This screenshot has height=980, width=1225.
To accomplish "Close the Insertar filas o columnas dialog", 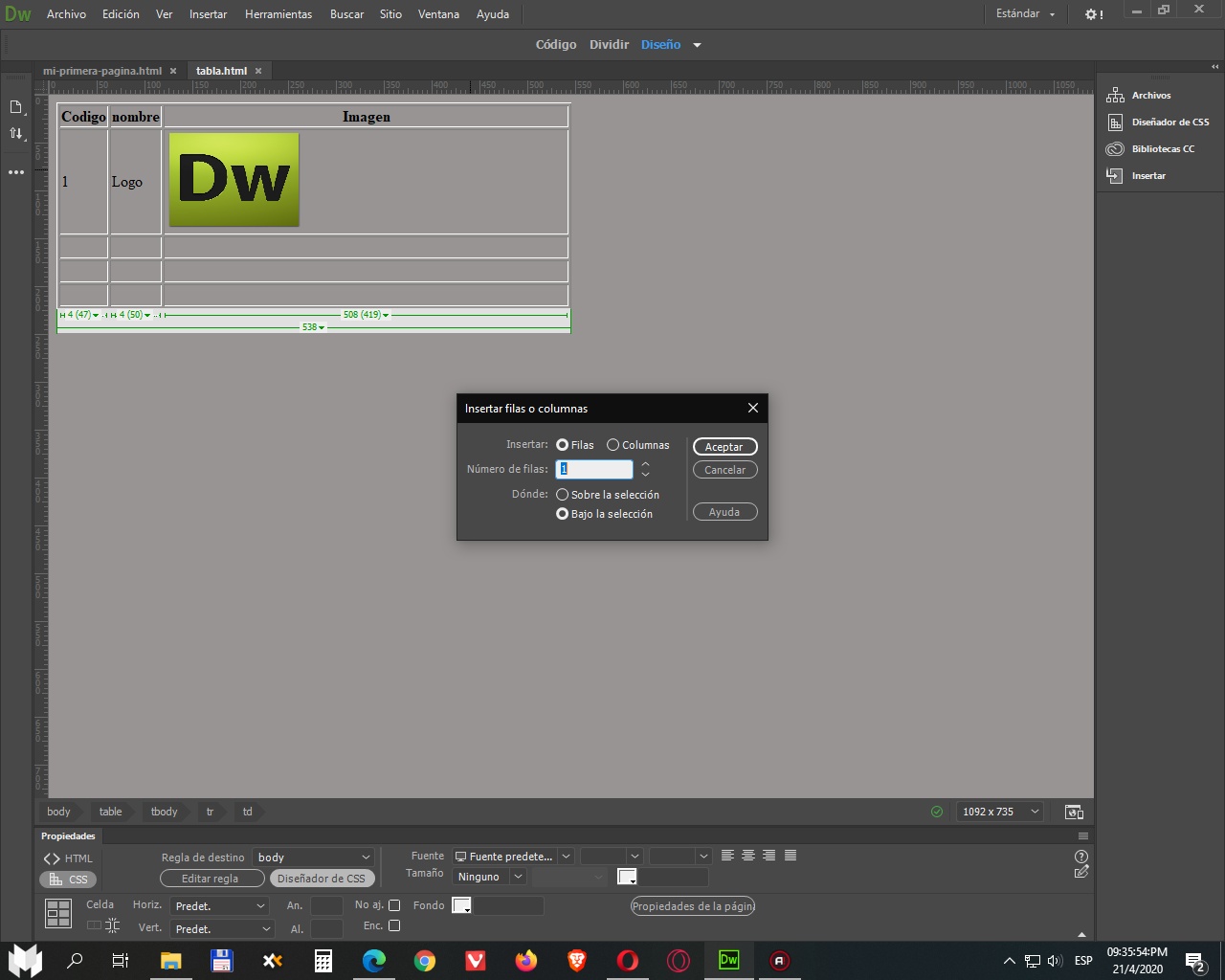I will tap(753, 408).
